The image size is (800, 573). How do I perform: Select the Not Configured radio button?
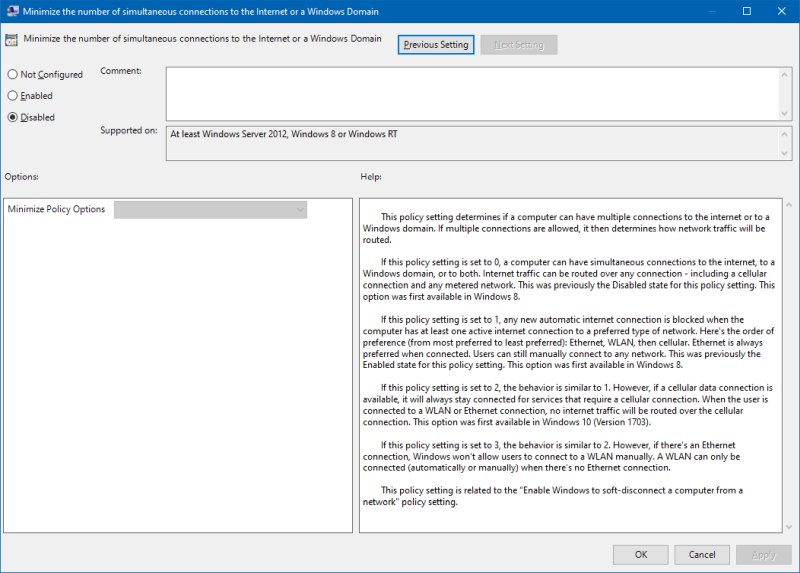[13, 75]
